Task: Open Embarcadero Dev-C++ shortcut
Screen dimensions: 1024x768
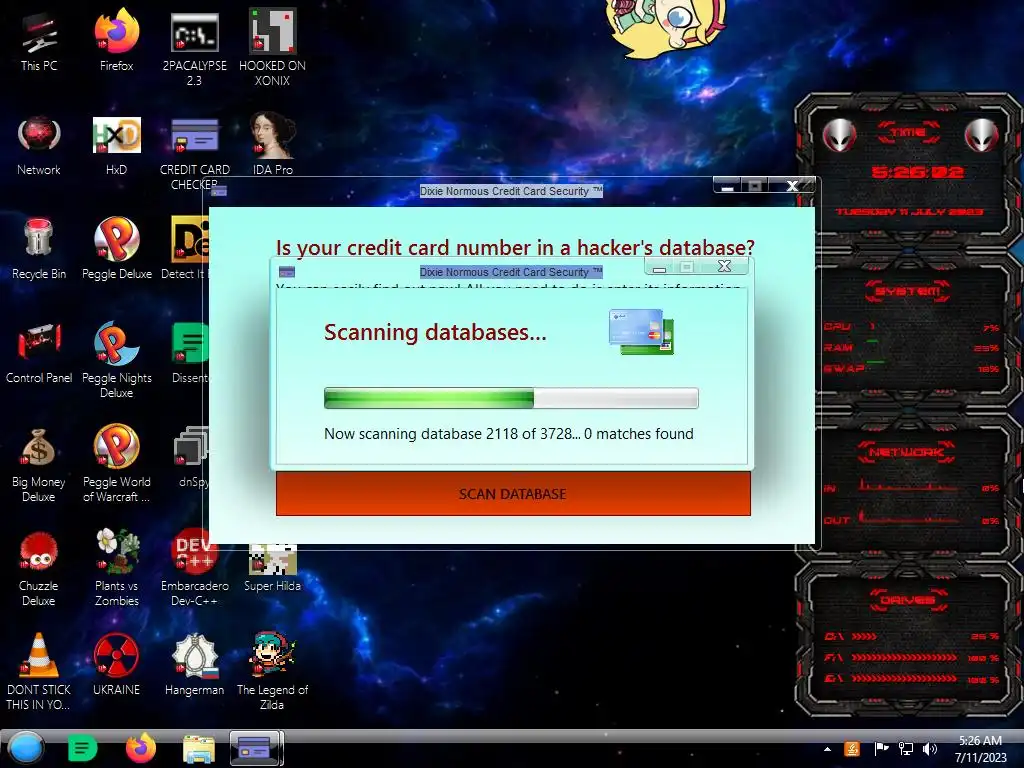Action: (194, 567)
